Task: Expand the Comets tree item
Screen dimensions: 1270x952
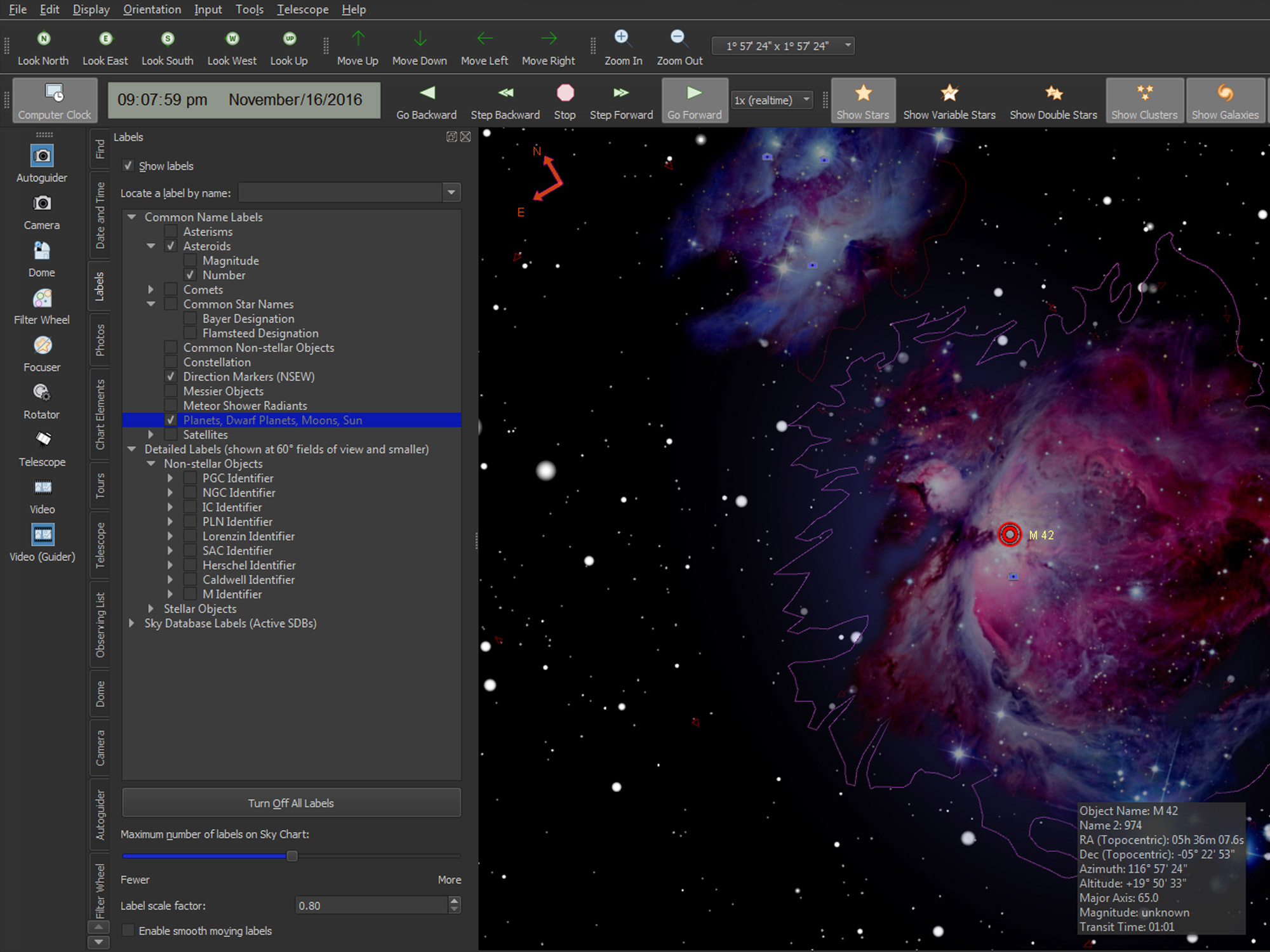Action: pyautogui.click(x=151, y=289)
